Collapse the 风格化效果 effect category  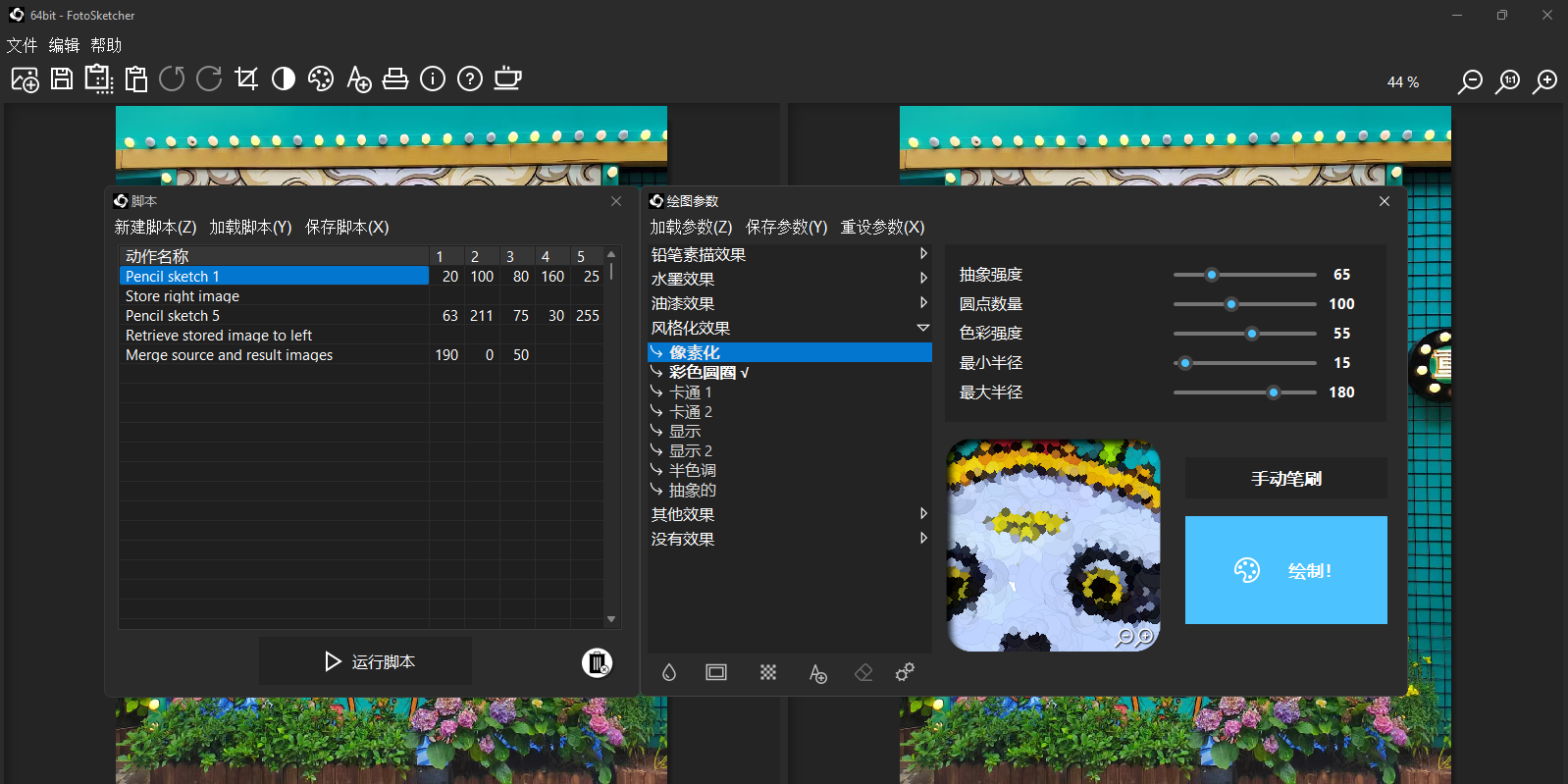(923, 328)
